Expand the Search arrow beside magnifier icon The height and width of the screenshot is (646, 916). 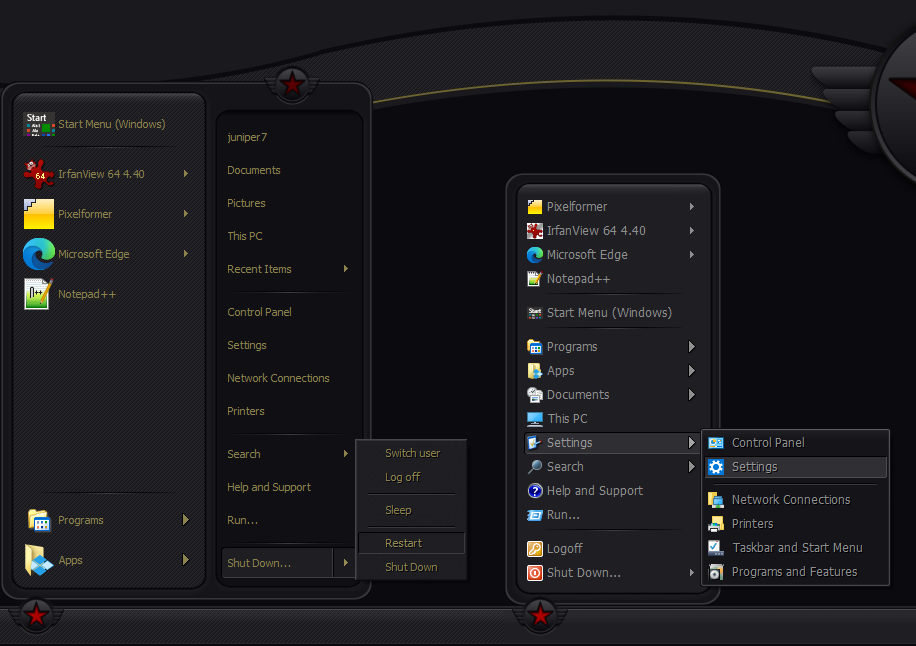coord(691,467)
